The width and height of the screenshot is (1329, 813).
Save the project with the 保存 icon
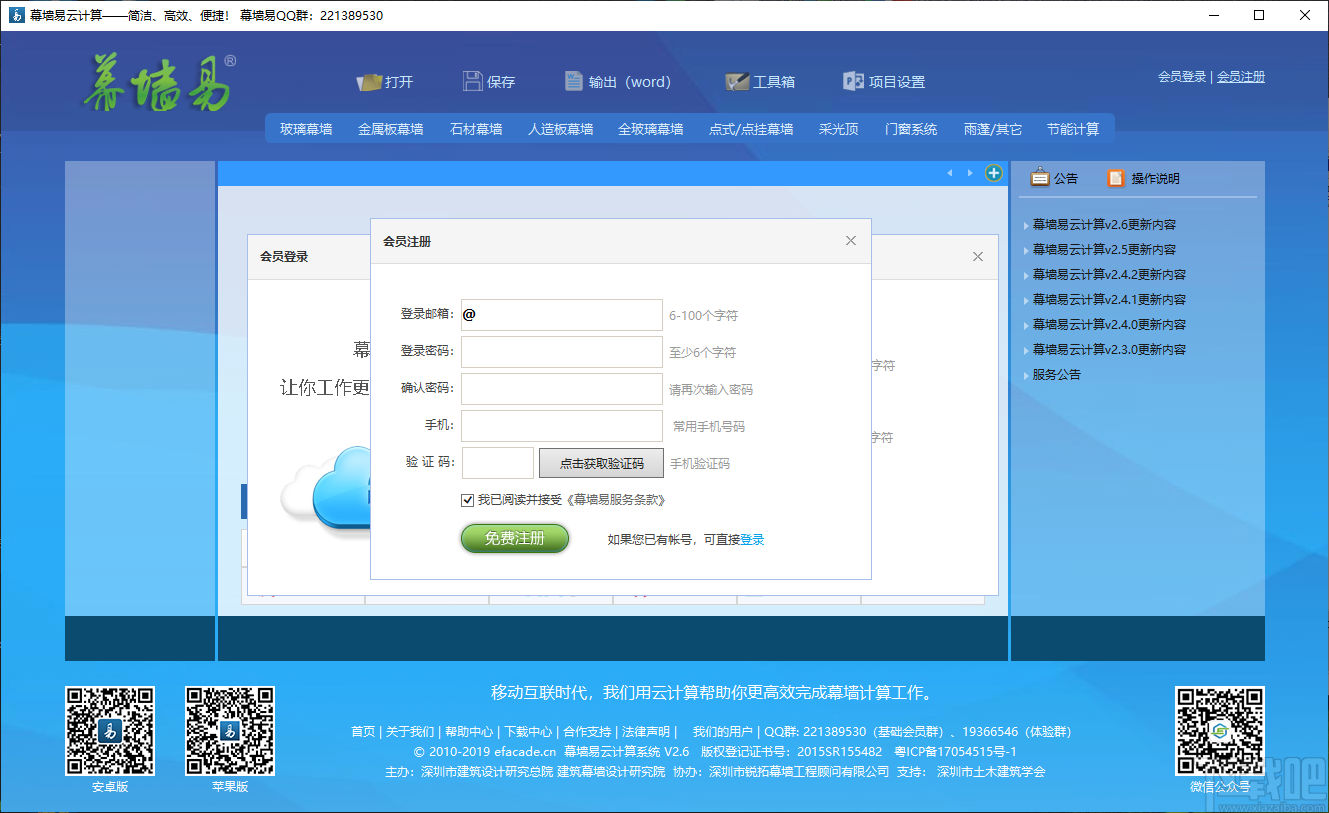click(x=489, y=82)
